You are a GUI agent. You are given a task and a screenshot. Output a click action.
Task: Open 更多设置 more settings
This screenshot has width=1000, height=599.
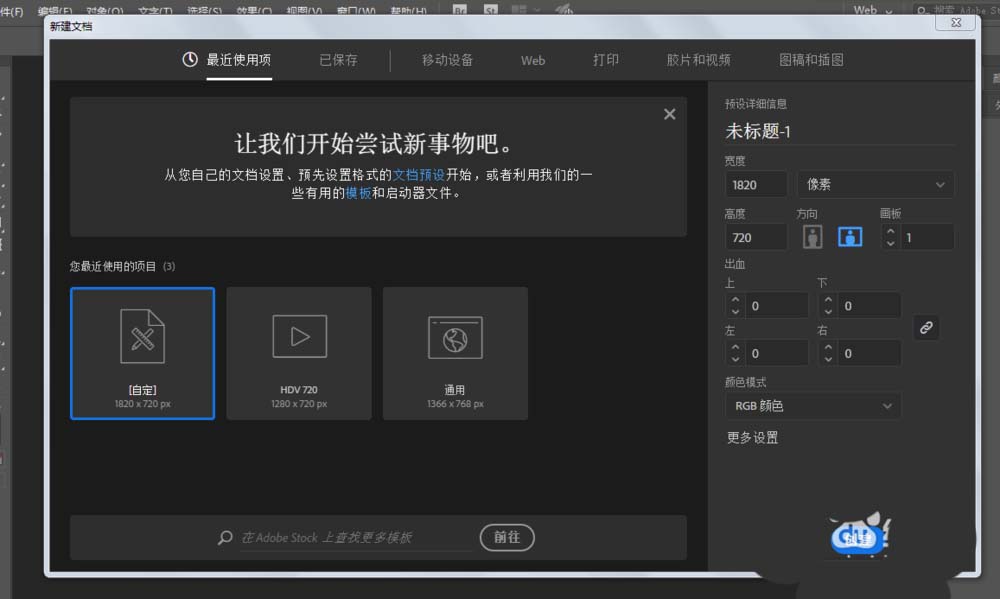[753, 438]
